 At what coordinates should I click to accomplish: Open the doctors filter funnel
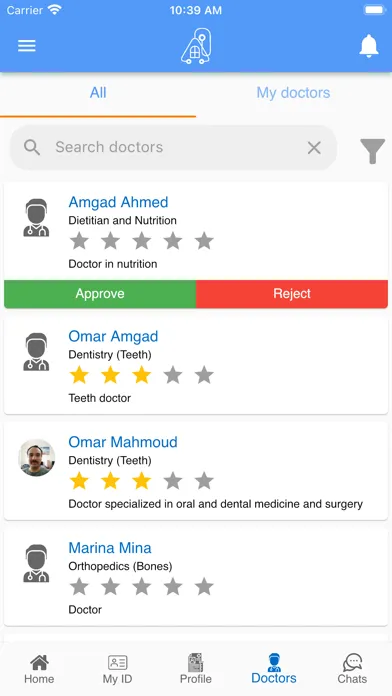coord(372,151)
